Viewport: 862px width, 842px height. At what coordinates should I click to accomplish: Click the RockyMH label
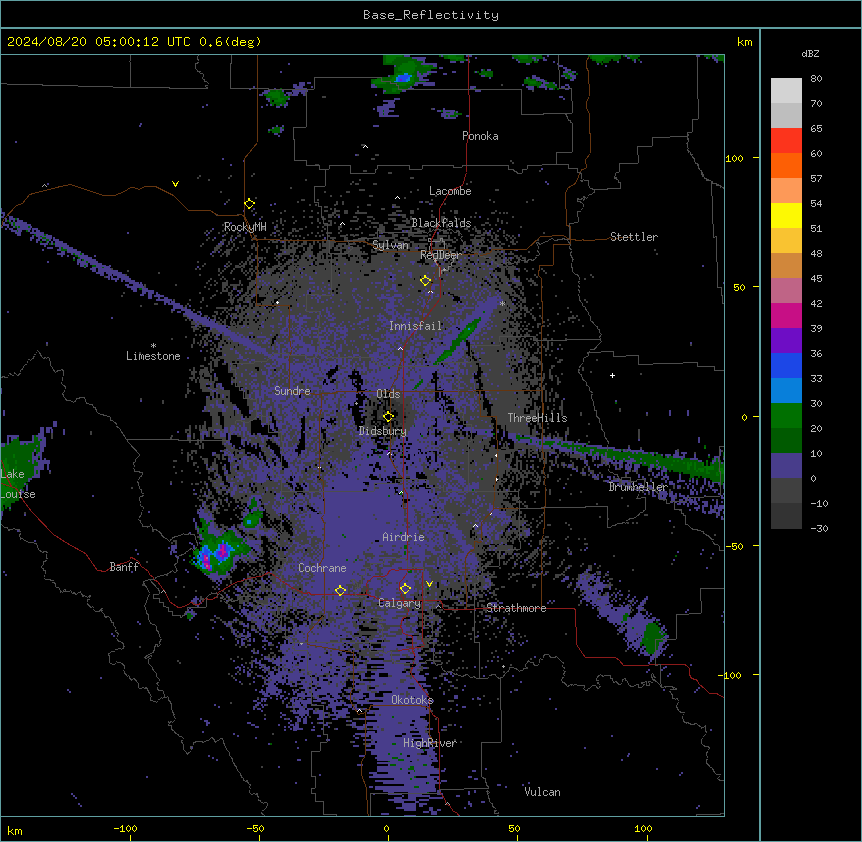245,227
